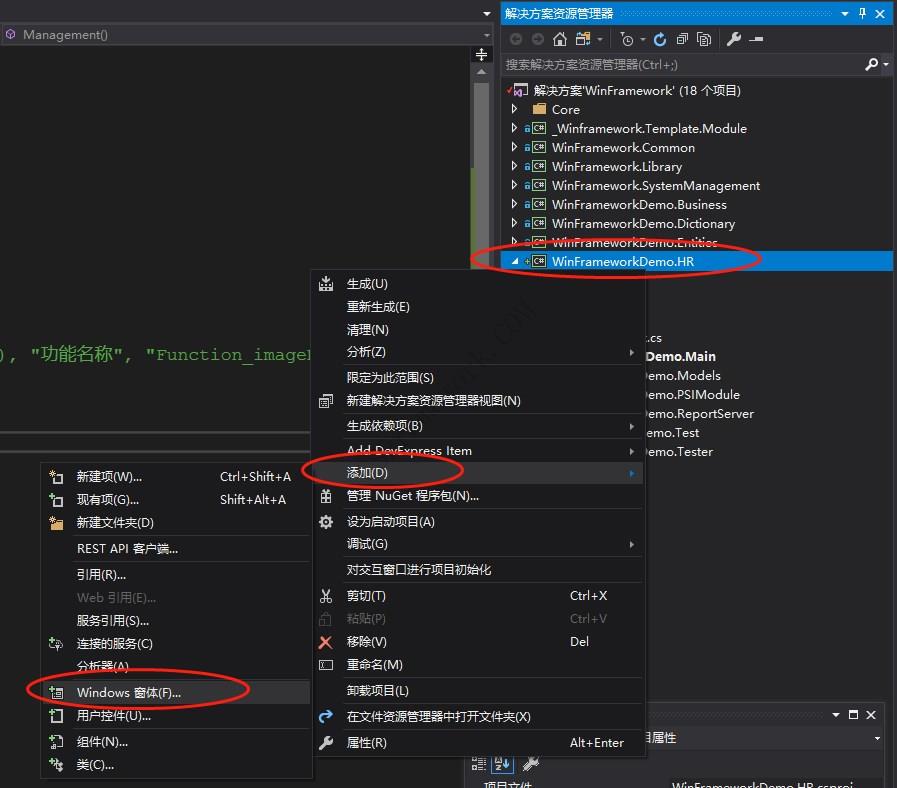Select Windows 窗体(F)... from the submenu
The image size is (897, 788).
[x=128, y=692]
